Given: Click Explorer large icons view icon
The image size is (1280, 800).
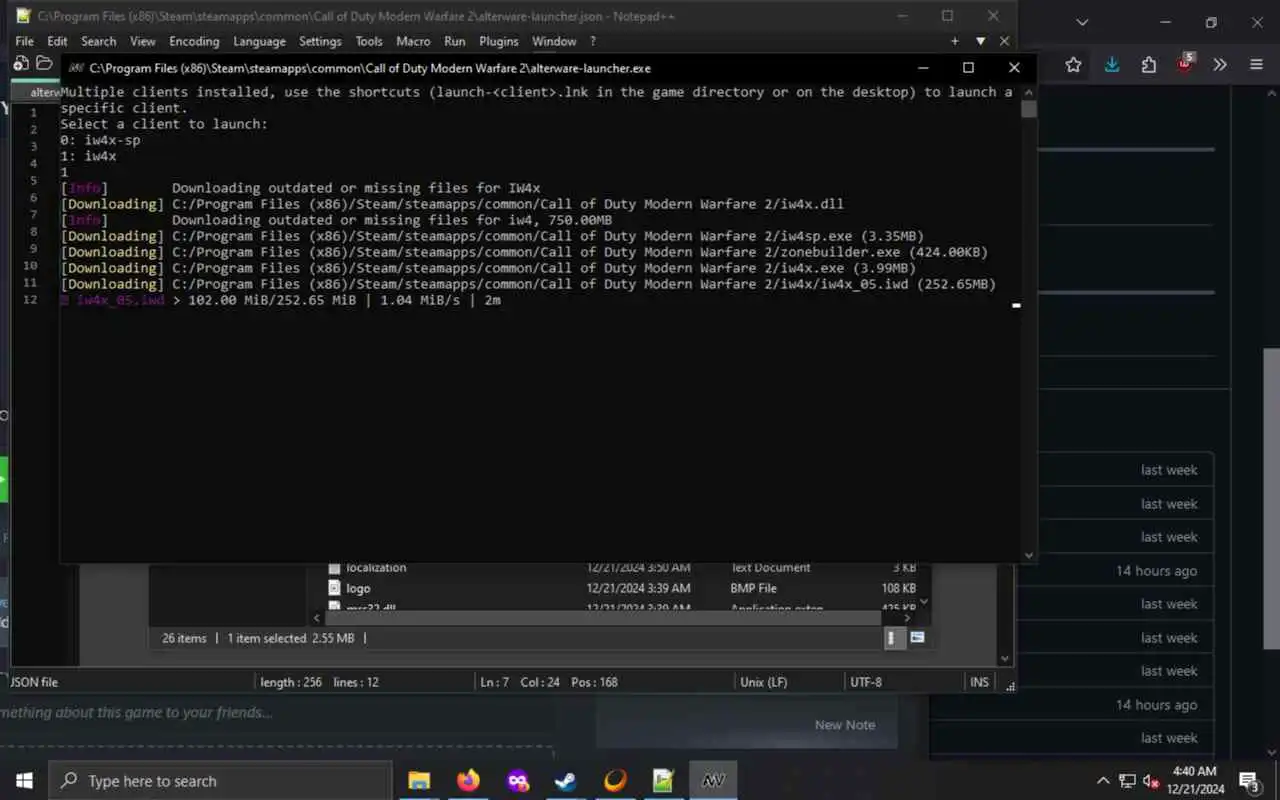Looking at the screenshot, I should click(917, 638).
